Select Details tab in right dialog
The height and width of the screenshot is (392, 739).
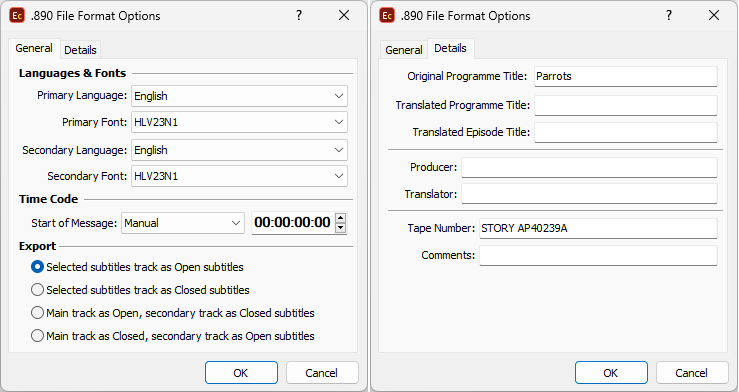click(x=451, y=49)
